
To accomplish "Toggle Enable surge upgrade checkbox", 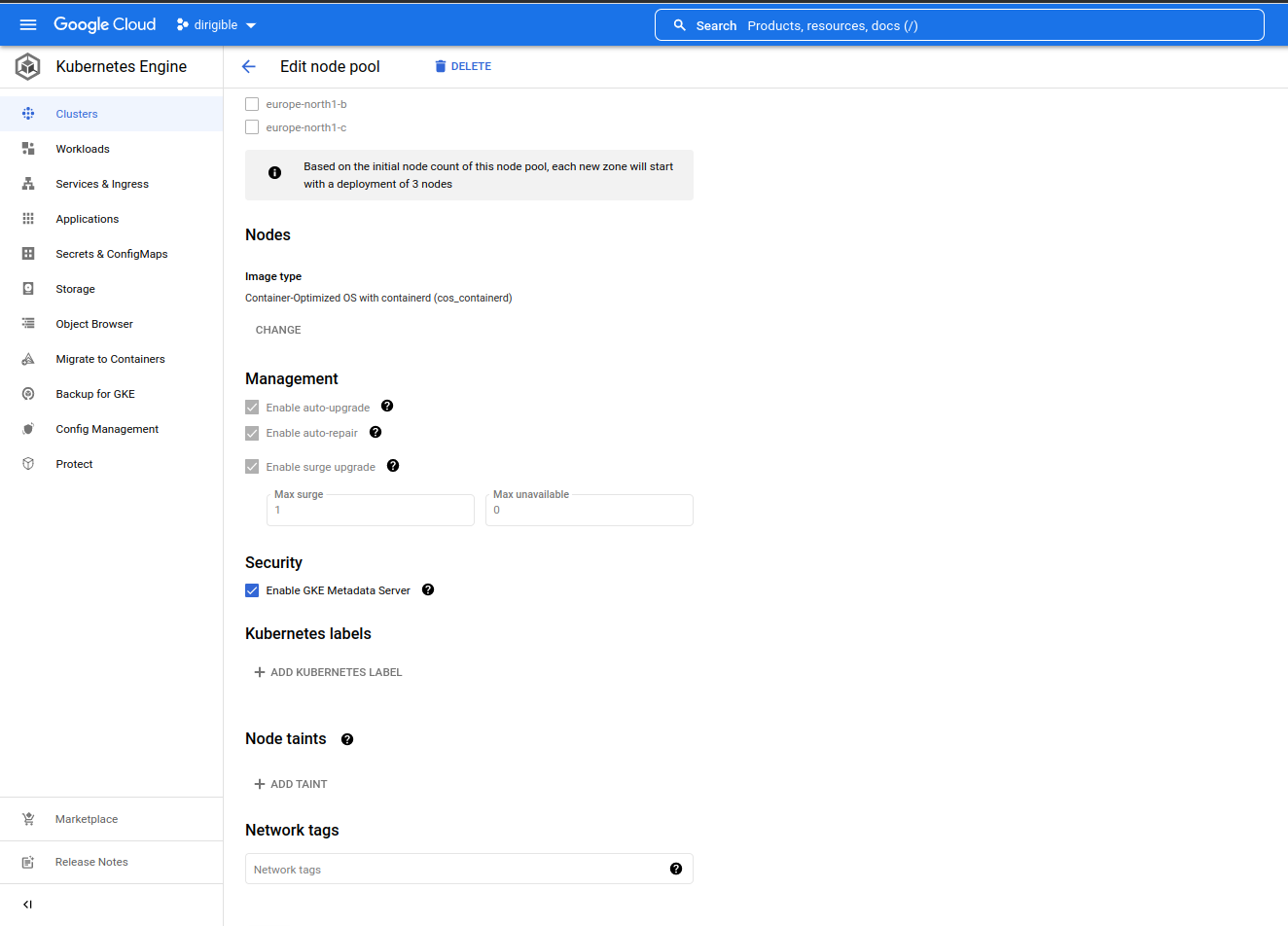I will (252, 467).
